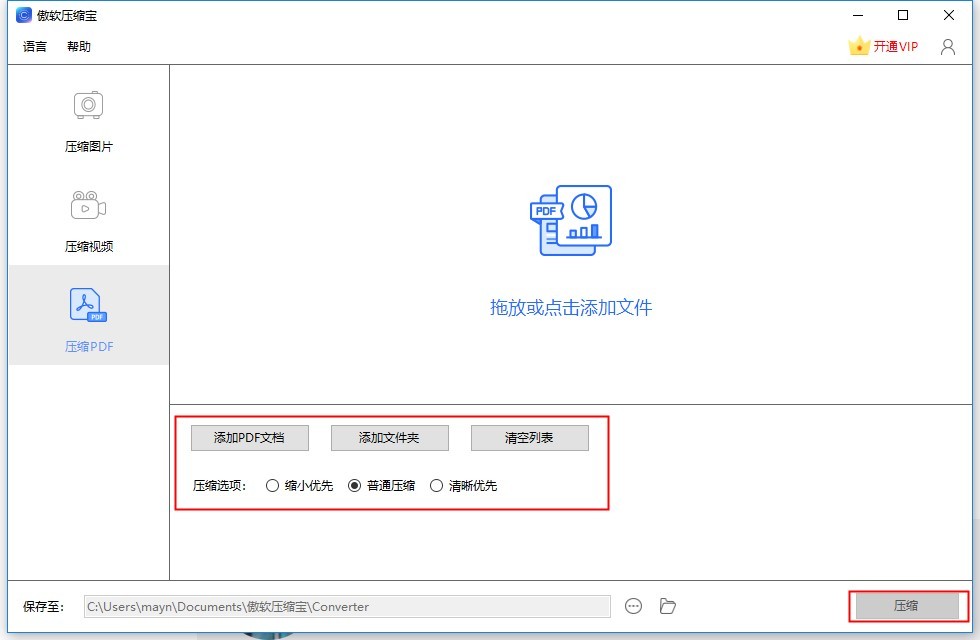Viewport: 980px width, 640px height.
Task: Open the 语言 menu
Action: [x=34, y=46]
